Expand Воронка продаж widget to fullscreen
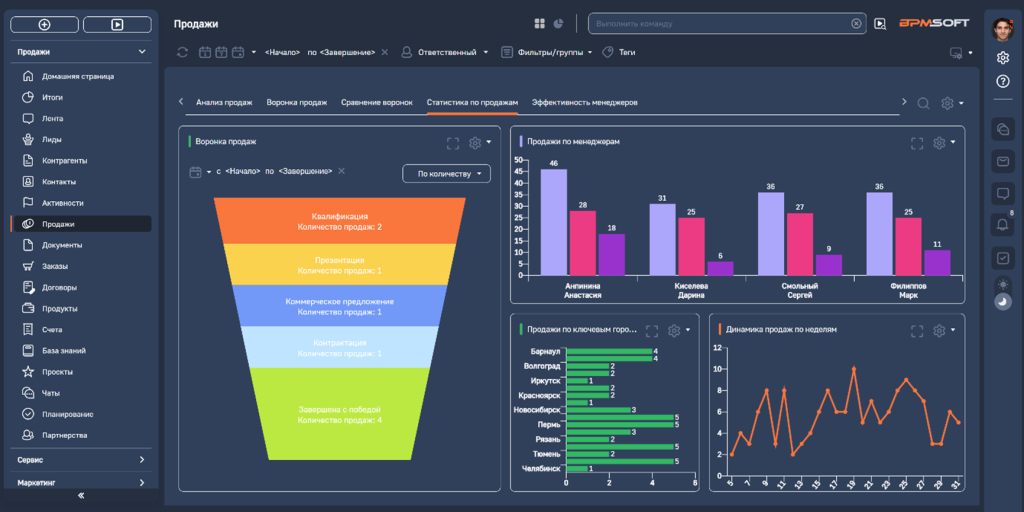The image size is (1024, 512). pyautogui.click(x=453, y=143)
